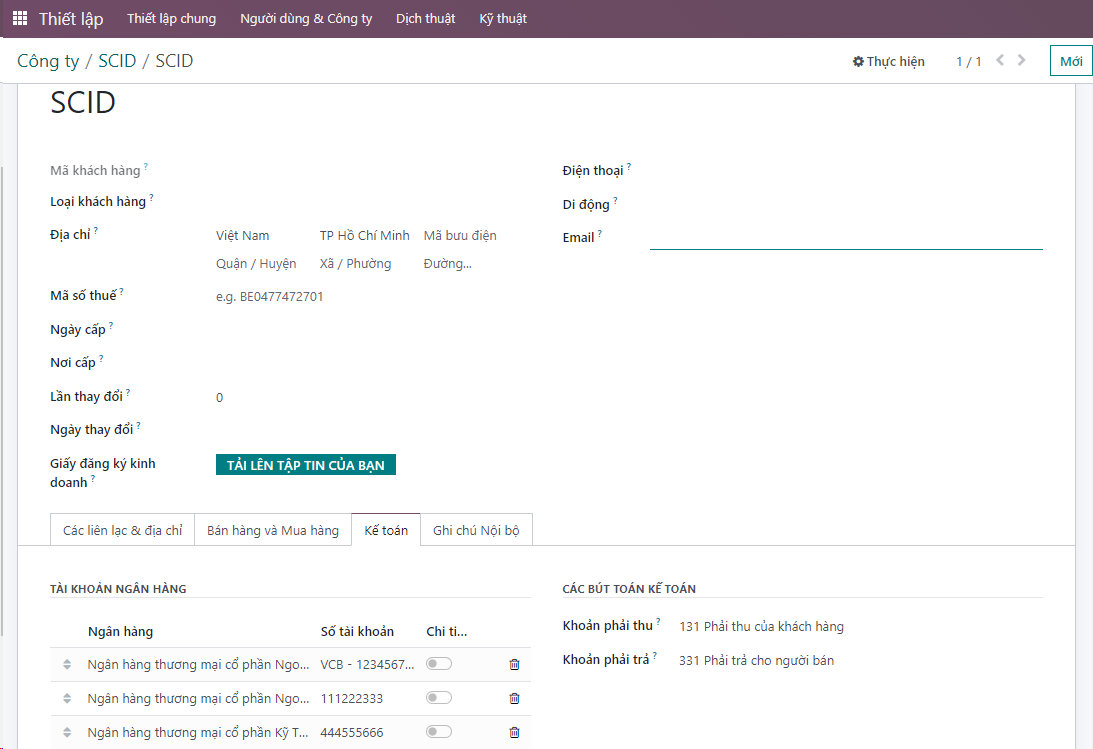
Task: Toggle the switch on 444555666 row
Action: click(x=439, y=732)
